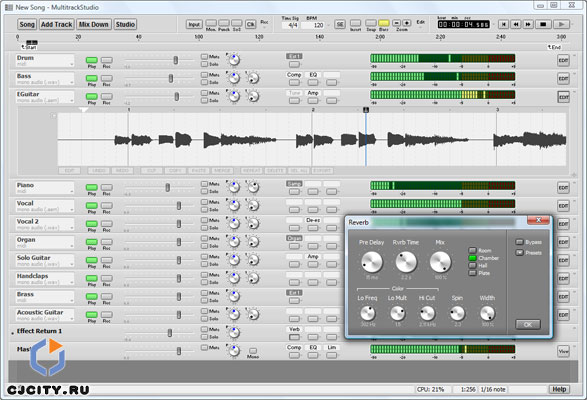Click the zoom out minus button
This screenshot has width=587, height=400.
(397, 23)
